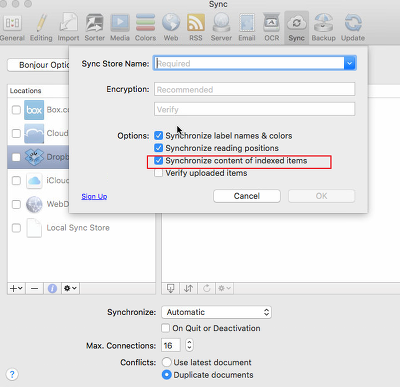Viewport: 400px width, 387px height.
Task: Open the Import preferences pane
Action: (x=68, y=28)
